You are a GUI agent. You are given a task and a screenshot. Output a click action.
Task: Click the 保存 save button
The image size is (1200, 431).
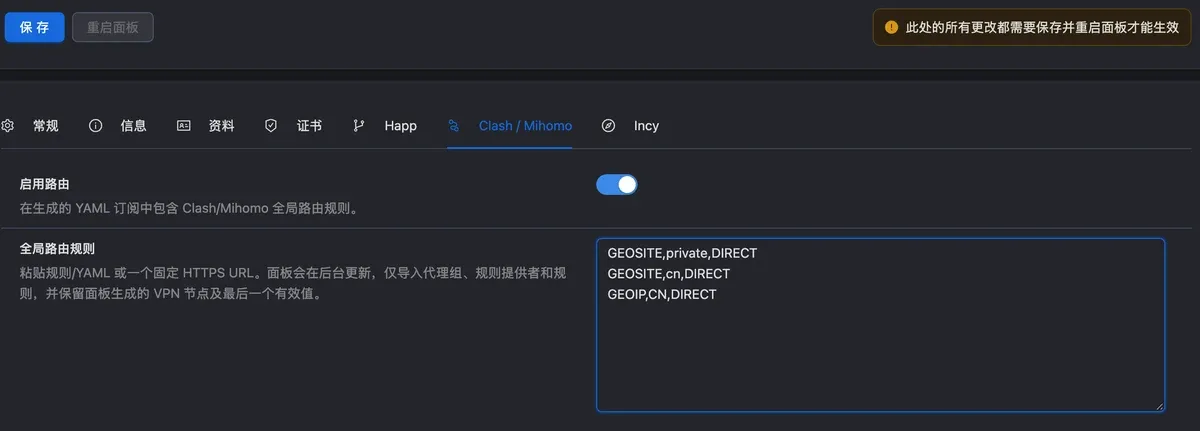click(35, 27)
